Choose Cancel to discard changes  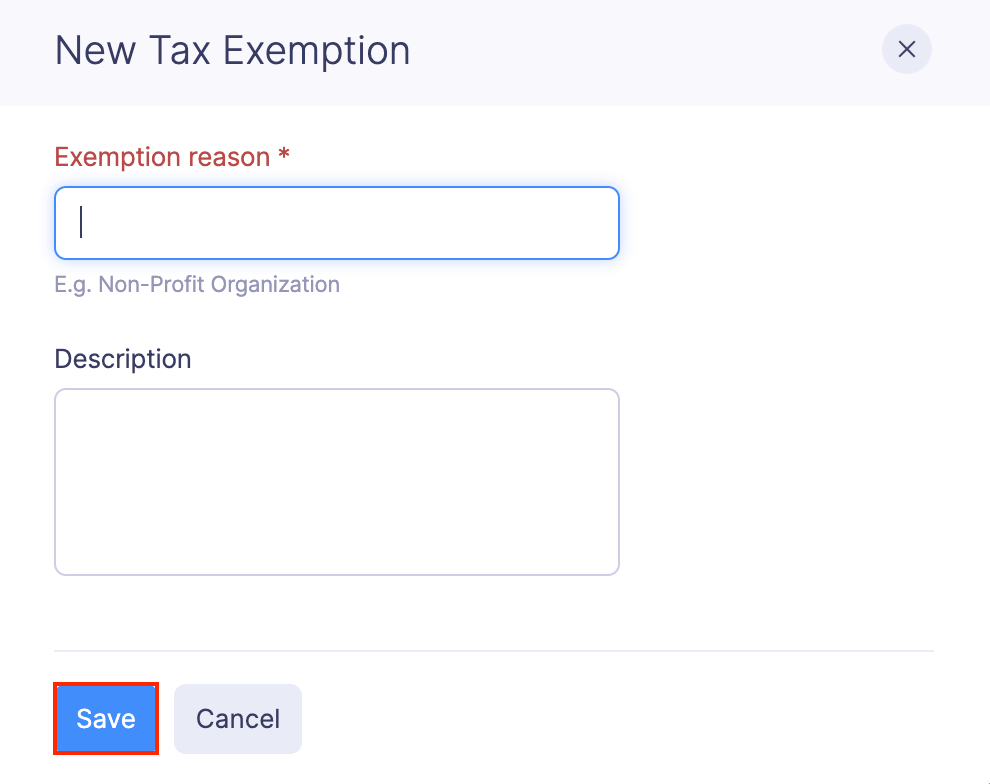pyautogui.click(x=237, y=718)
